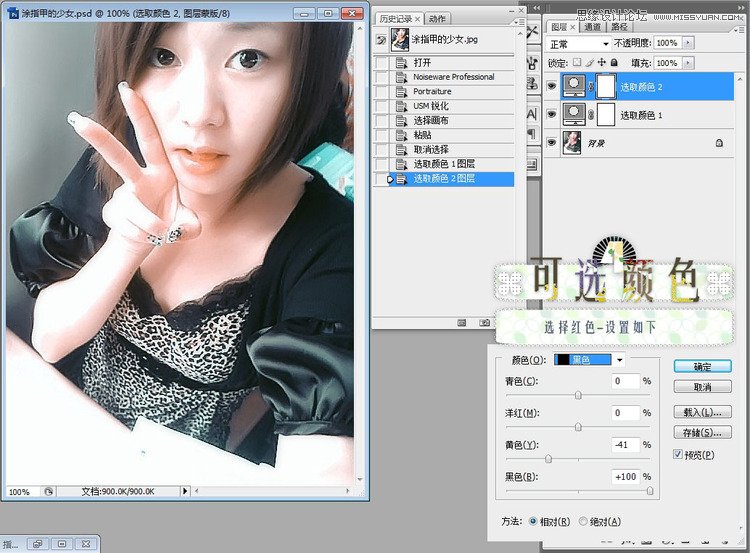
Task: Toggle lock position move icon
Action: (x=602, y=62)
